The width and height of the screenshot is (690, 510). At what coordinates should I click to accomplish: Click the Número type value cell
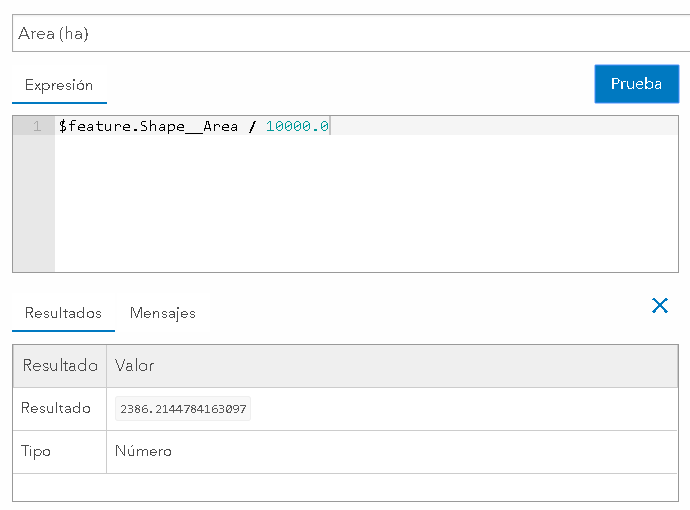(x=143, y=451)
